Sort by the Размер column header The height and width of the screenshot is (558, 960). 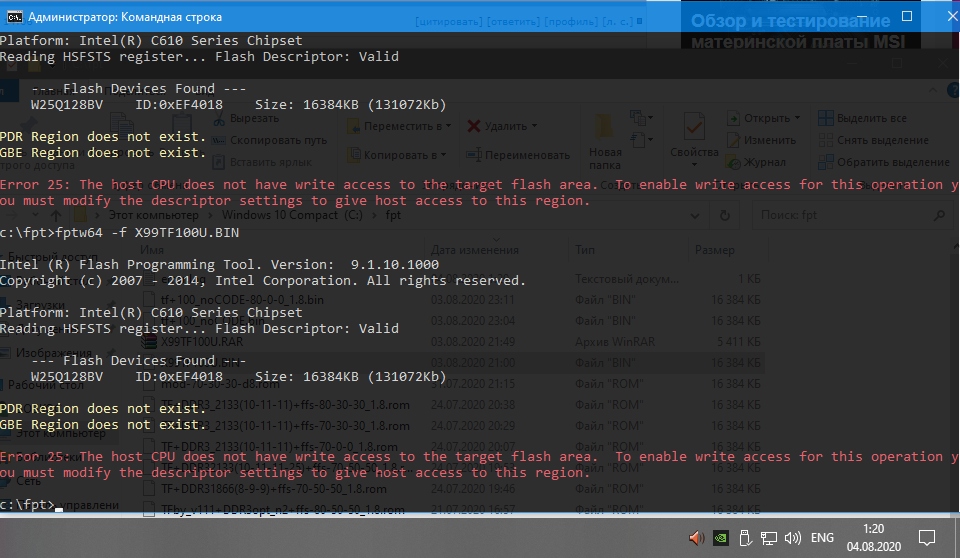point(714,249)
